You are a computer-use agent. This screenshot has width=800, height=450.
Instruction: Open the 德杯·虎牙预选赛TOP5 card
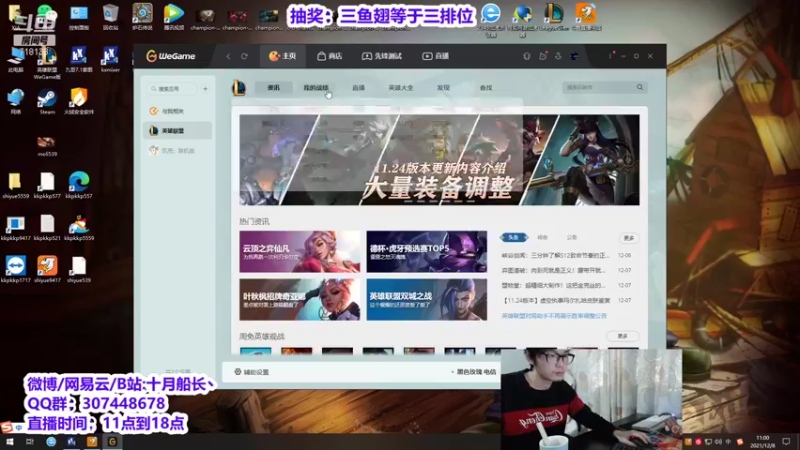pos(427,252)
